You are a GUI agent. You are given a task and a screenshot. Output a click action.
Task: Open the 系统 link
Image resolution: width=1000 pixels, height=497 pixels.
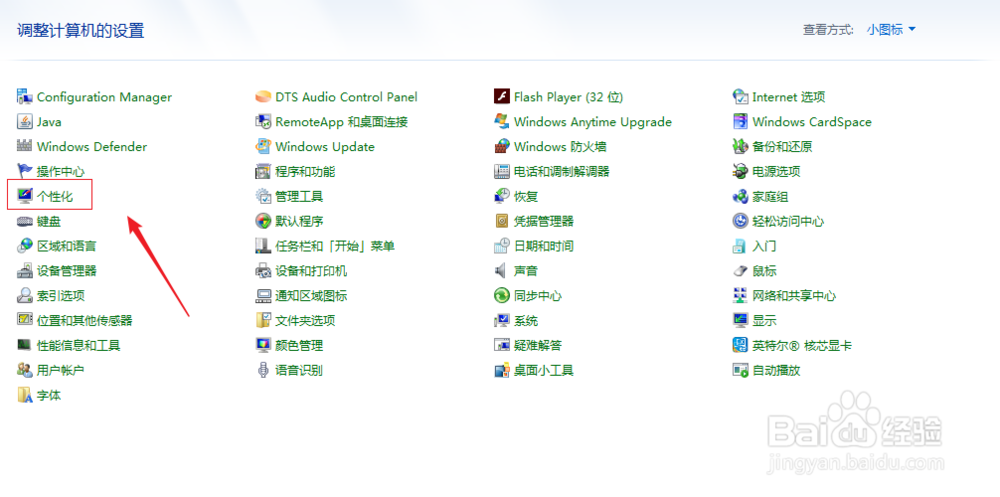coord(526,320)
